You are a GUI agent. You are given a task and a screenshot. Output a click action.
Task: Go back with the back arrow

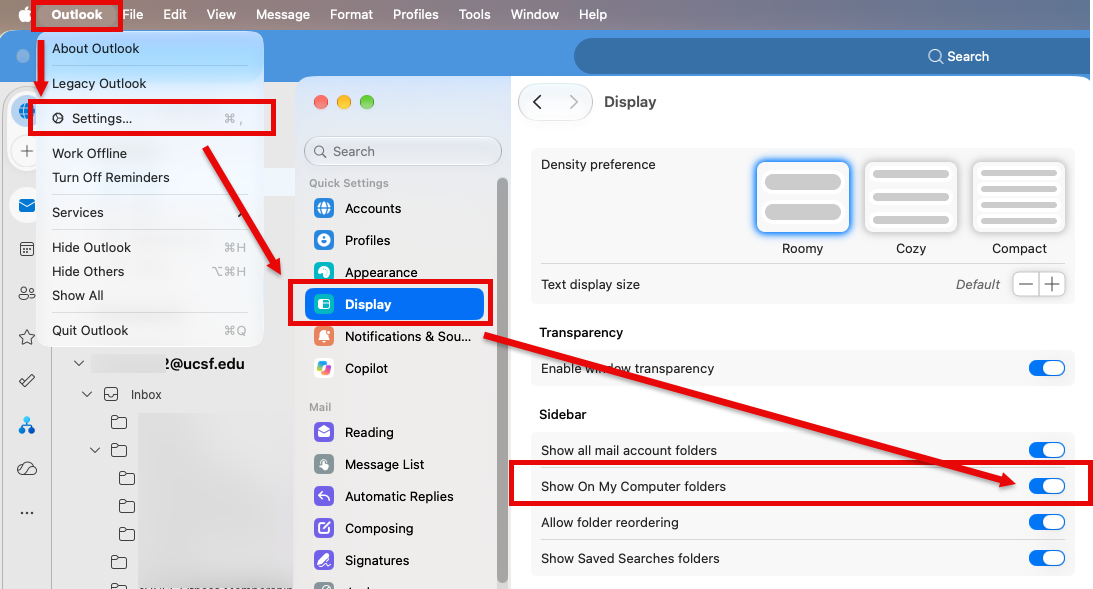[x=537, y=102]
